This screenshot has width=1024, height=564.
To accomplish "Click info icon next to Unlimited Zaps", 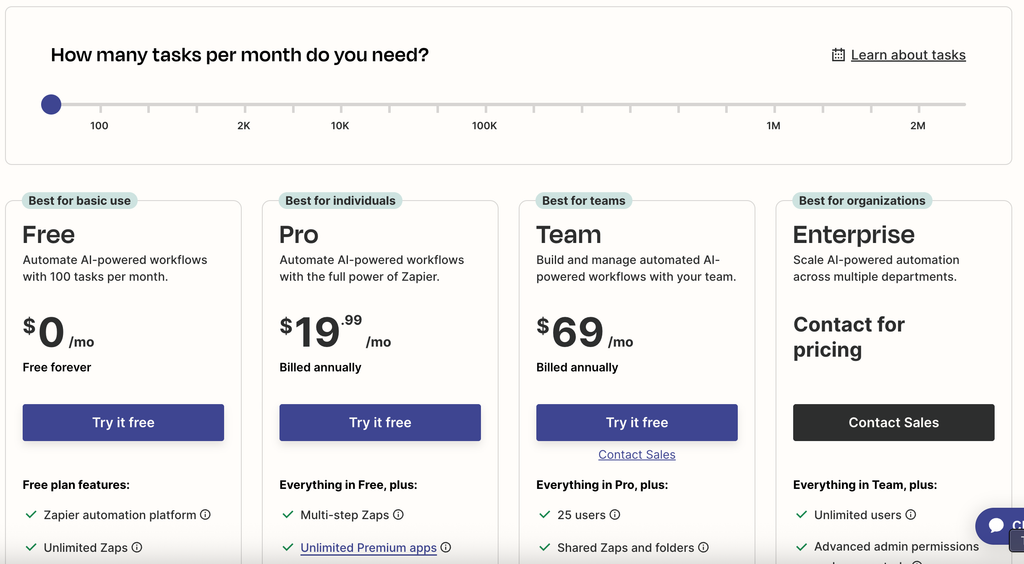I will [x=136, y=547].
